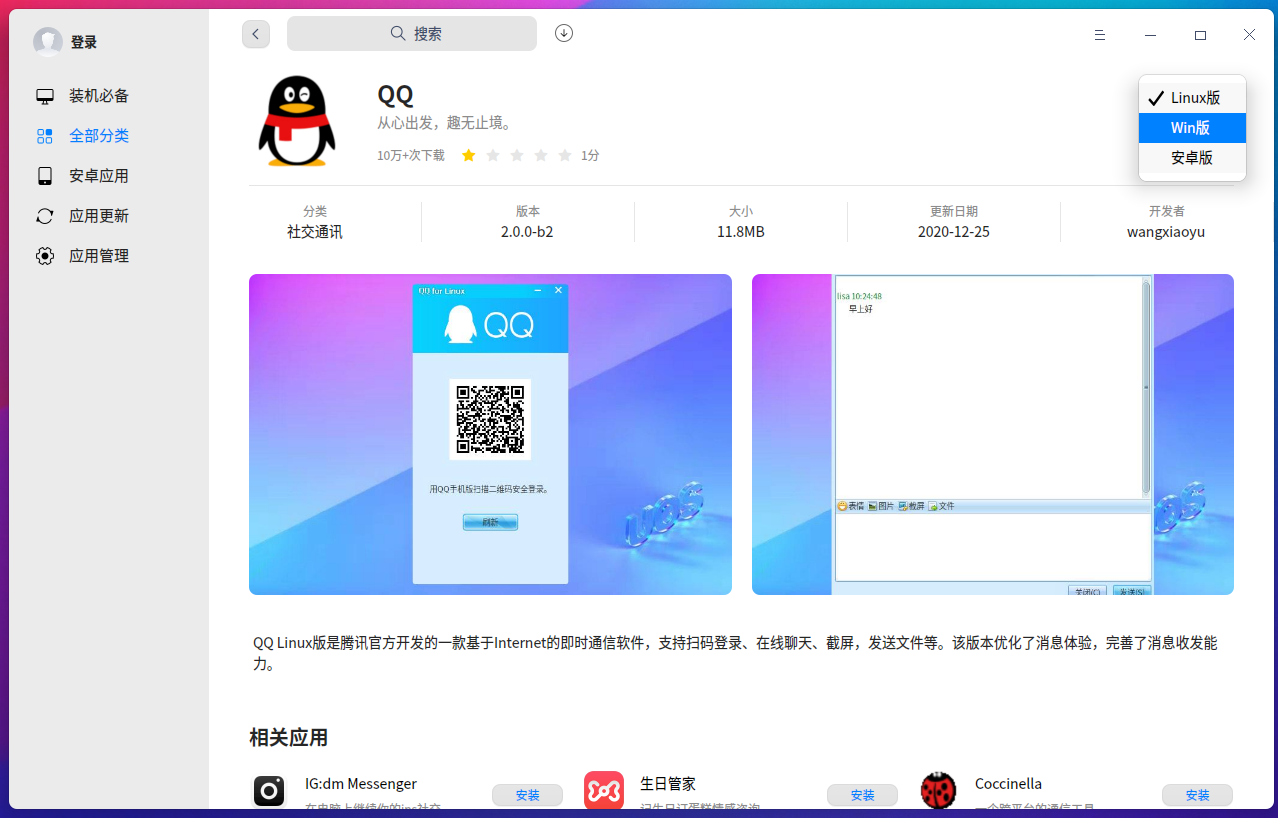Open the hamburger main menu
The width and height of the screenshot is (1278, 818).
pyautogui.click(x=1100, y=35)
